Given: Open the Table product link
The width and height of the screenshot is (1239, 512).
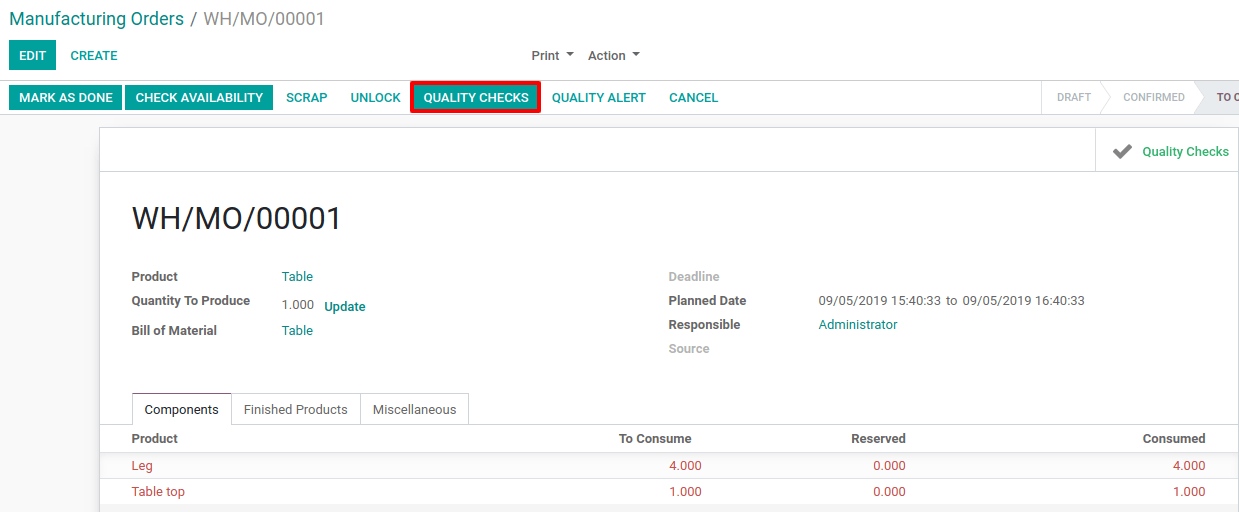Looking at the screenshot, I should (x=297, y=277).
